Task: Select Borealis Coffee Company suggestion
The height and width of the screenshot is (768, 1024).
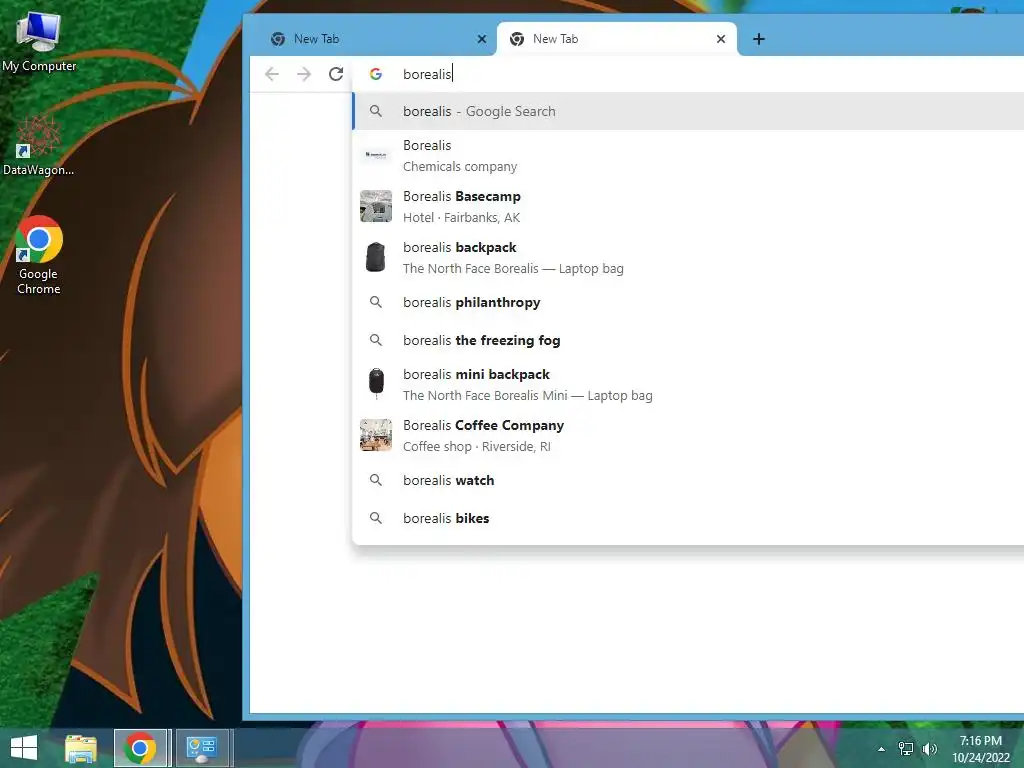Action: pyautogui.click(x=688, y=435)
